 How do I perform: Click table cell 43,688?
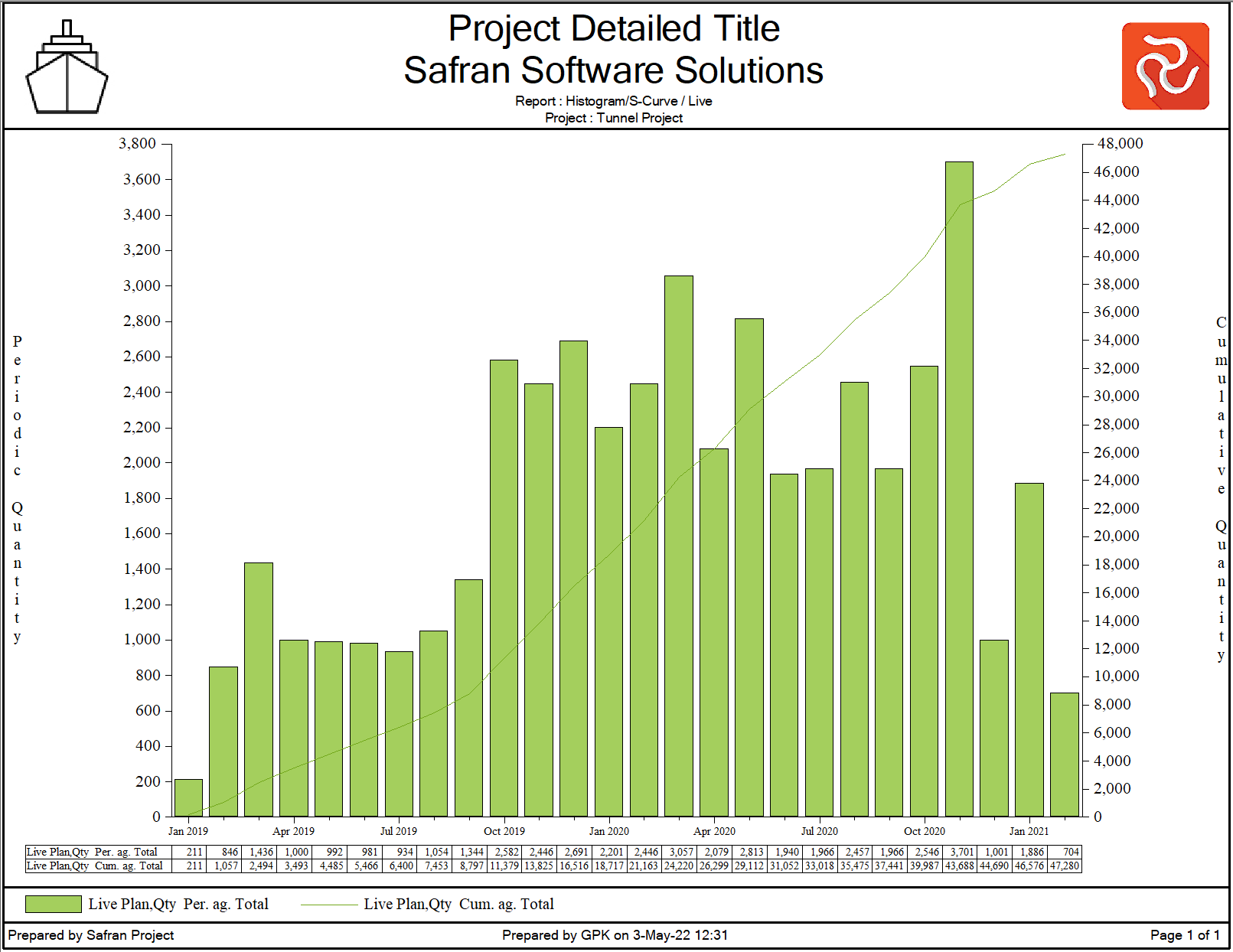pos(961,866)
